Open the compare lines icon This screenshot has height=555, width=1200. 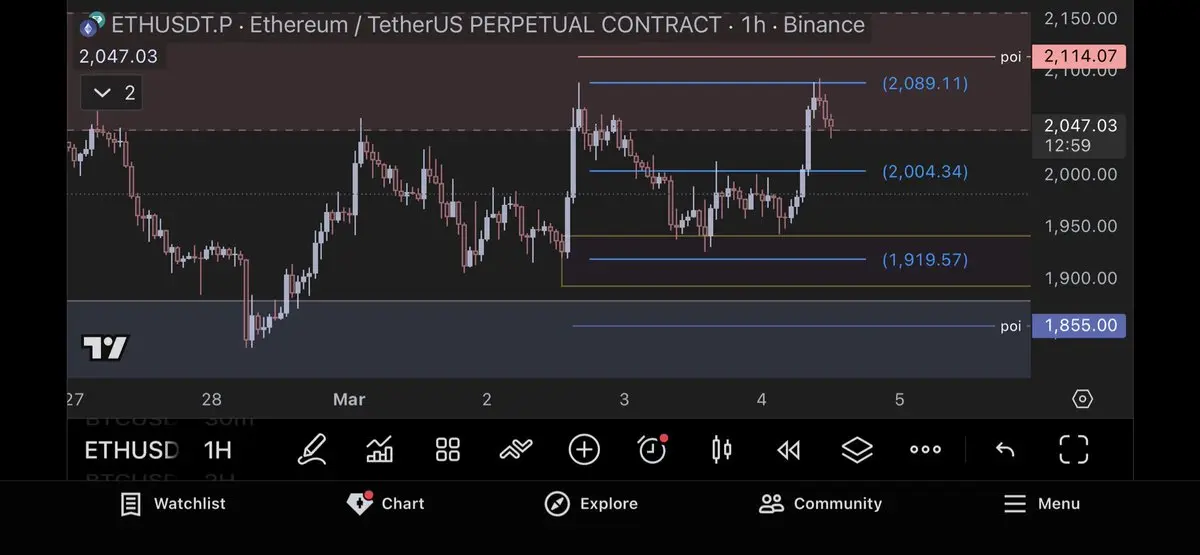point(516,450)
